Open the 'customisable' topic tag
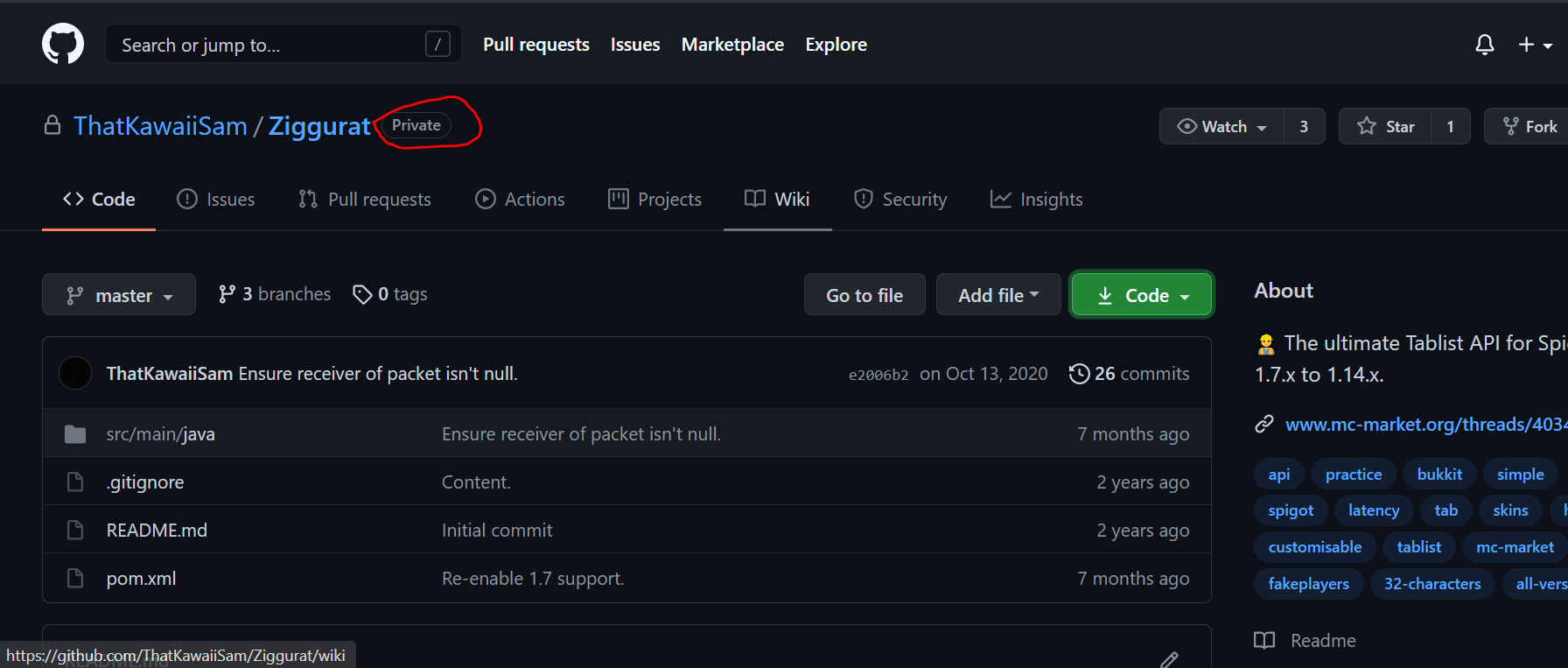This screenshot has width=1568, height=668. (x=1315, y=547)
